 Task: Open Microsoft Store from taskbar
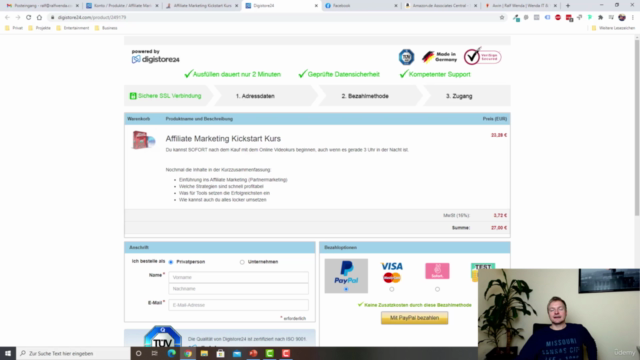pos(220,353)
